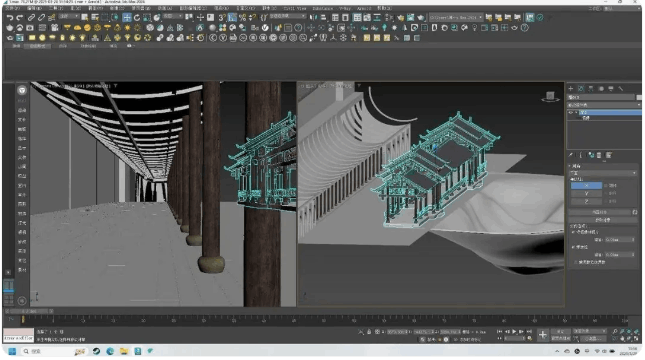Open the V-Ray menu
645x360 pixels.
(x=344, y=8)
